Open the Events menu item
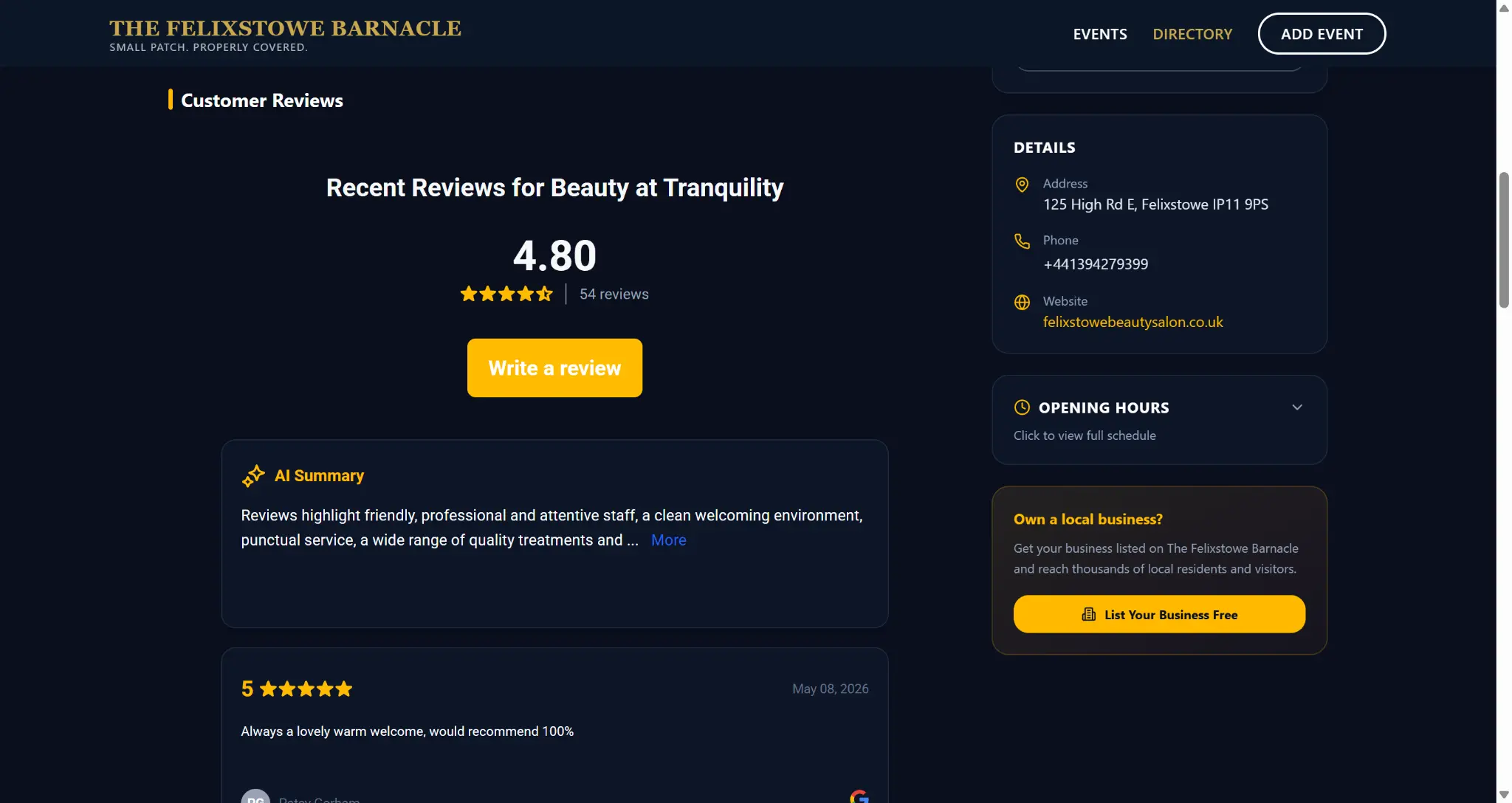This screenshot has height=803, width=1512. [x=1100, y=34]
